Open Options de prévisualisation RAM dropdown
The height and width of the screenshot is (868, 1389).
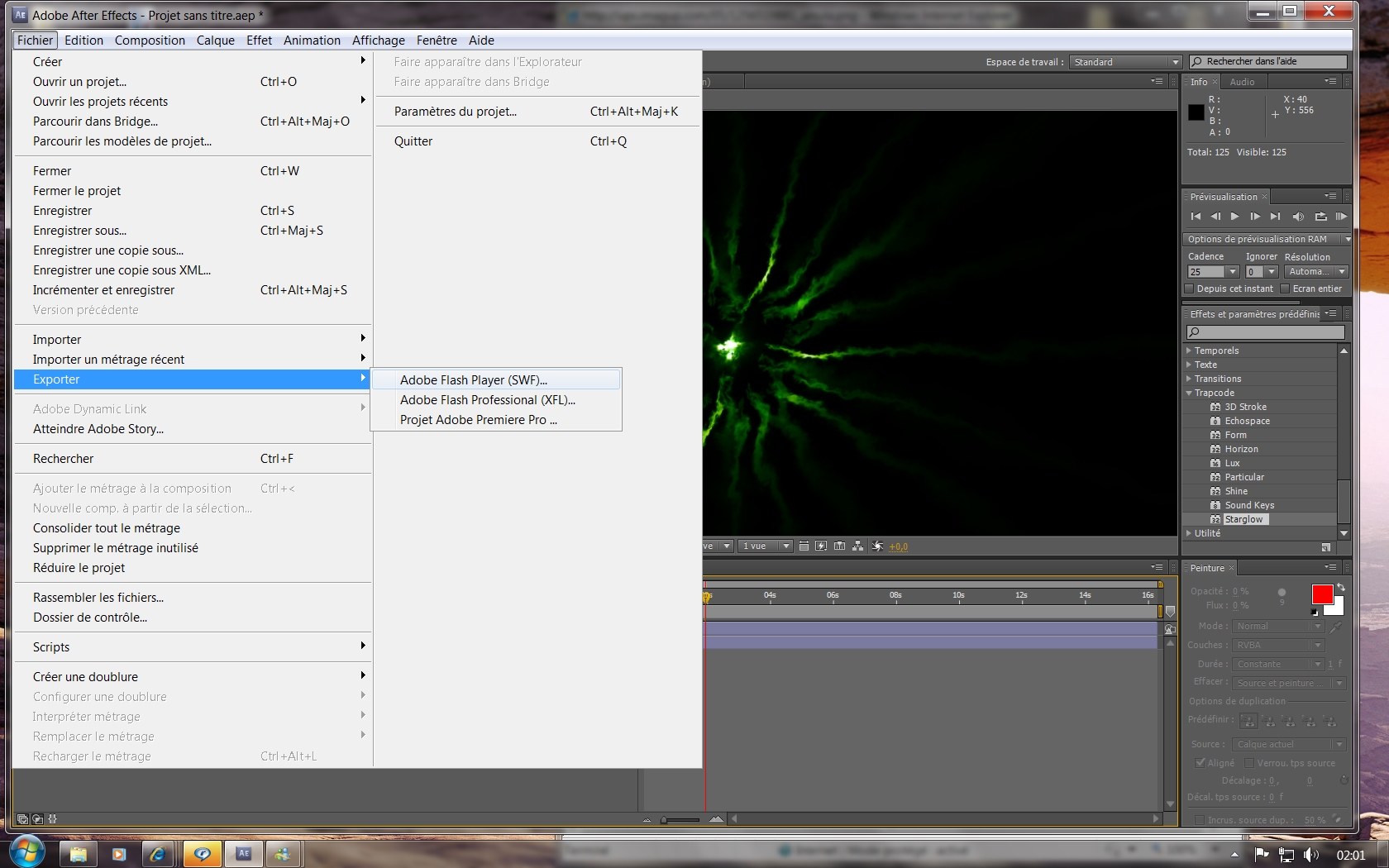point(1267,239)
